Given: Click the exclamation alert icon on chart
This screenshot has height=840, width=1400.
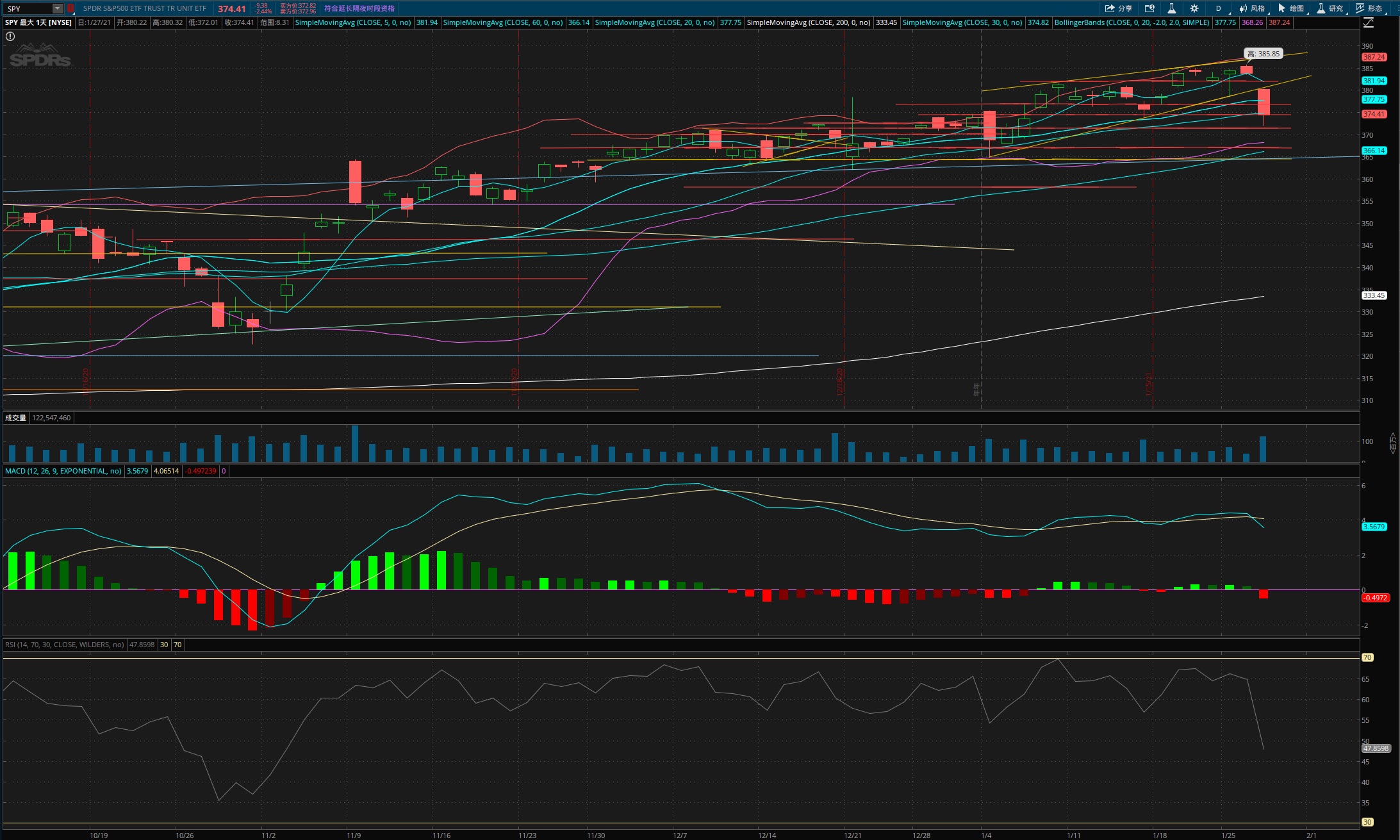Looking at the screenshot, I should (10, 37).
